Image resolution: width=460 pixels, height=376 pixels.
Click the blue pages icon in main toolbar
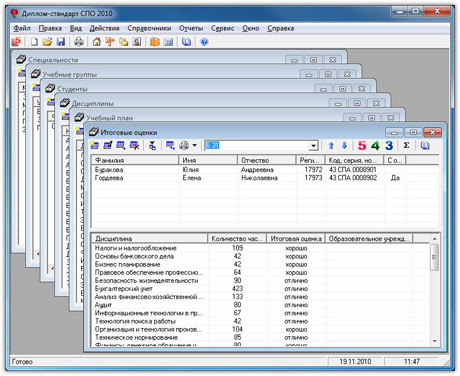[x=186, y=42]
